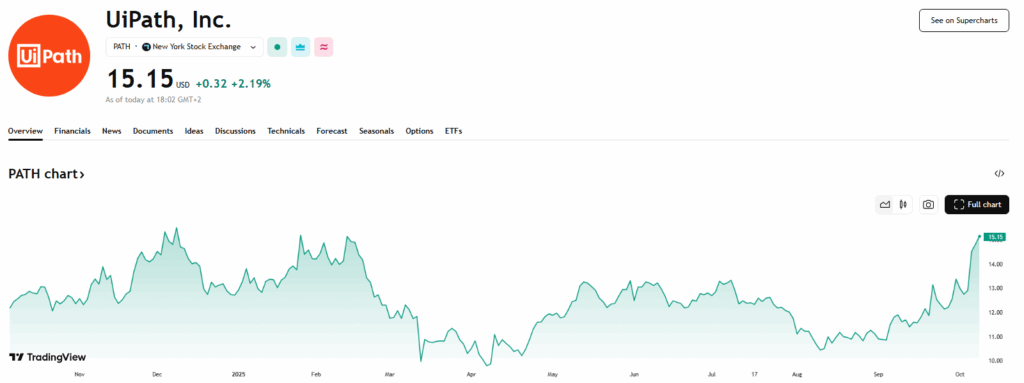Click the green market status dot icon
The width and height of the screenshot is (1024, 383).
click(277, 47)
